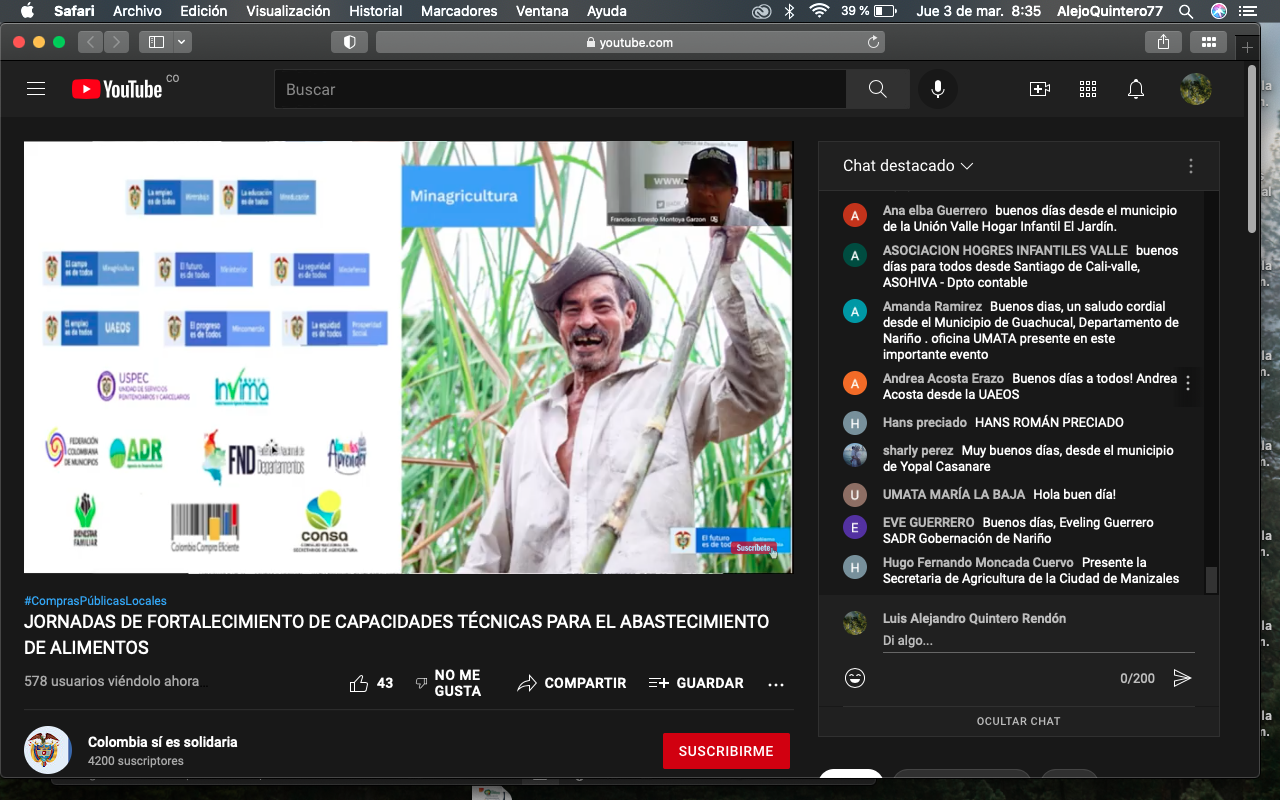This screenshot has height=800, width=1280.
Task: Open Safari sidebar dropdown chevron
Action: (x=182, y=42)
